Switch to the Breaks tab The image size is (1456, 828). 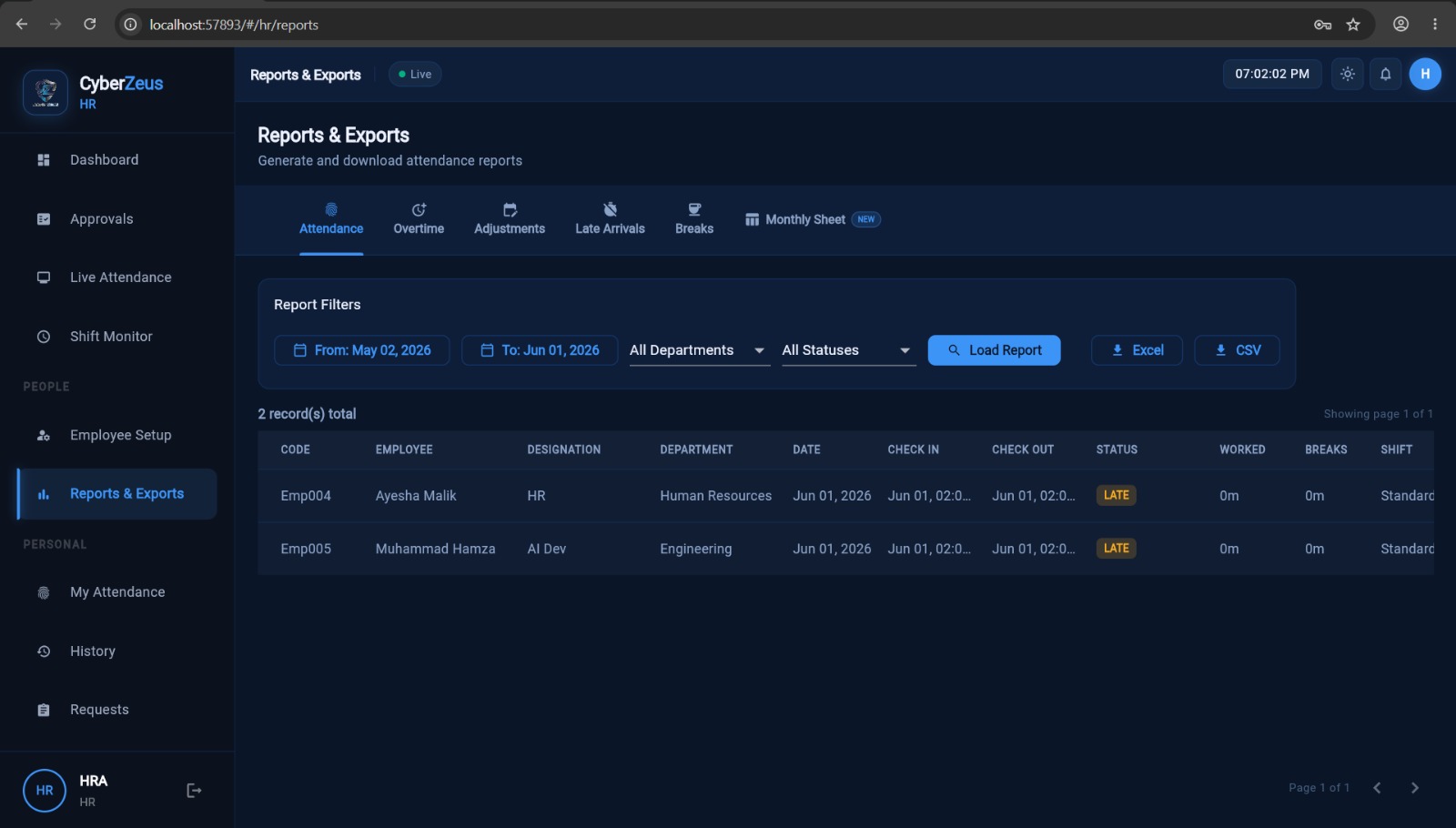click(x=694, y=220)
